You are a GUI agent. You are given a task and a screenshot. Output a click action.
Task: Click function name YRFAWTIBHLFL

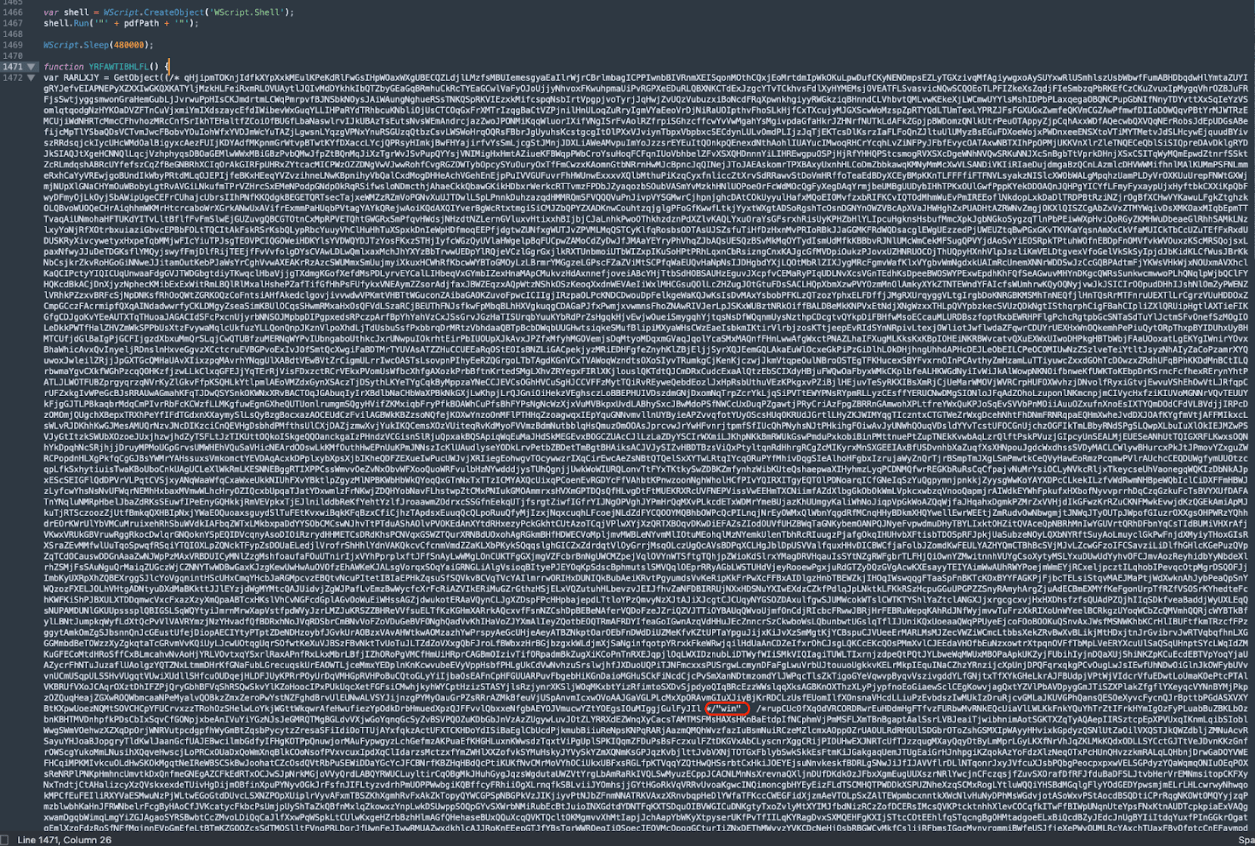click(x=119, y=67)
